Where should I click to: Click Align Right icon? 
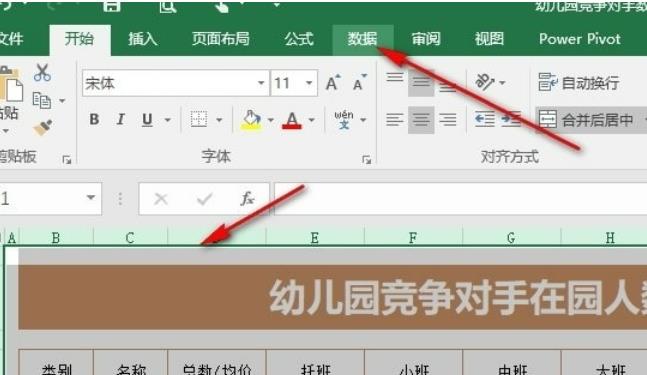pos(448,120)
